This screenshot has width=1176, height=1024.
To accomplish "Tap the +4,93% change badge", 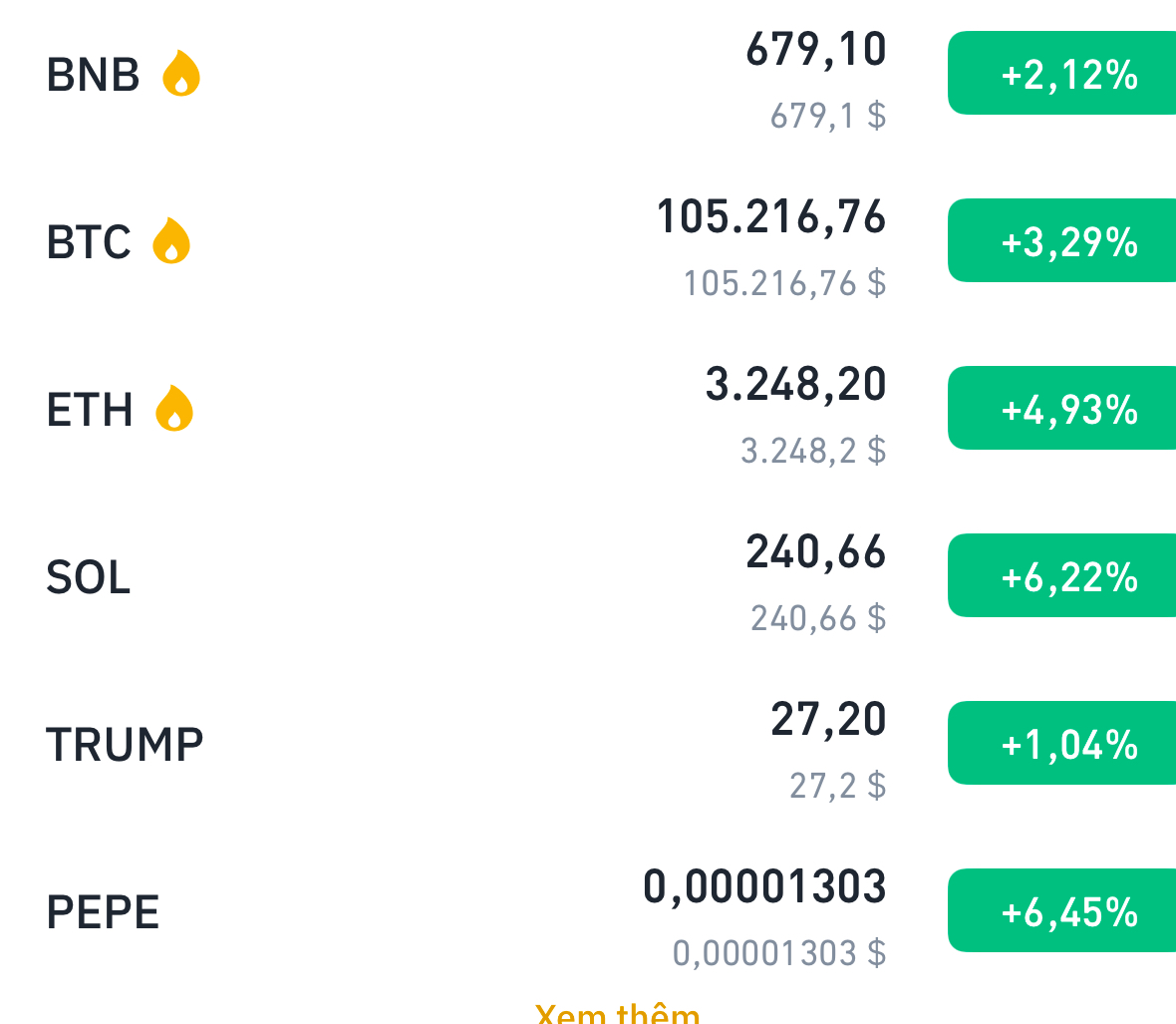I will pos(1066,409).
